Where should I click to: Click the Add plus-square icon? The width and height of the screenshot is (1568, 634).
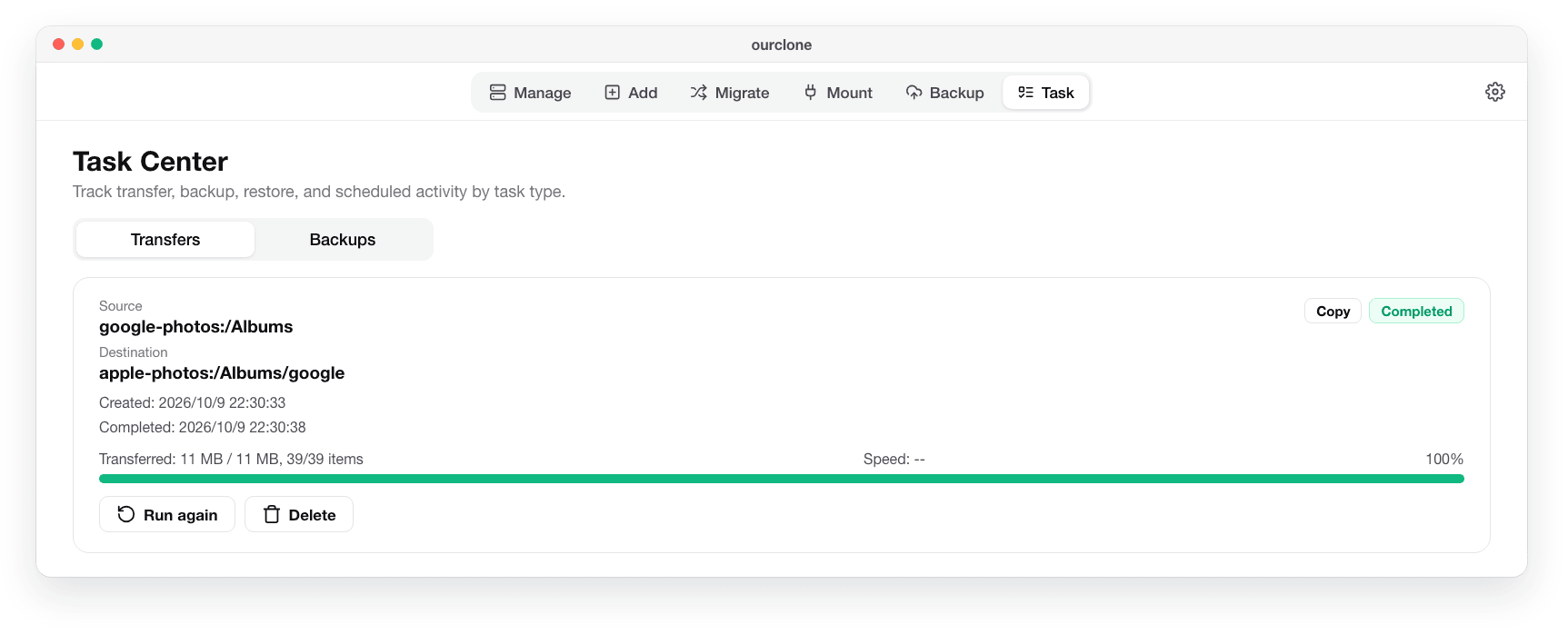(613, 93)
